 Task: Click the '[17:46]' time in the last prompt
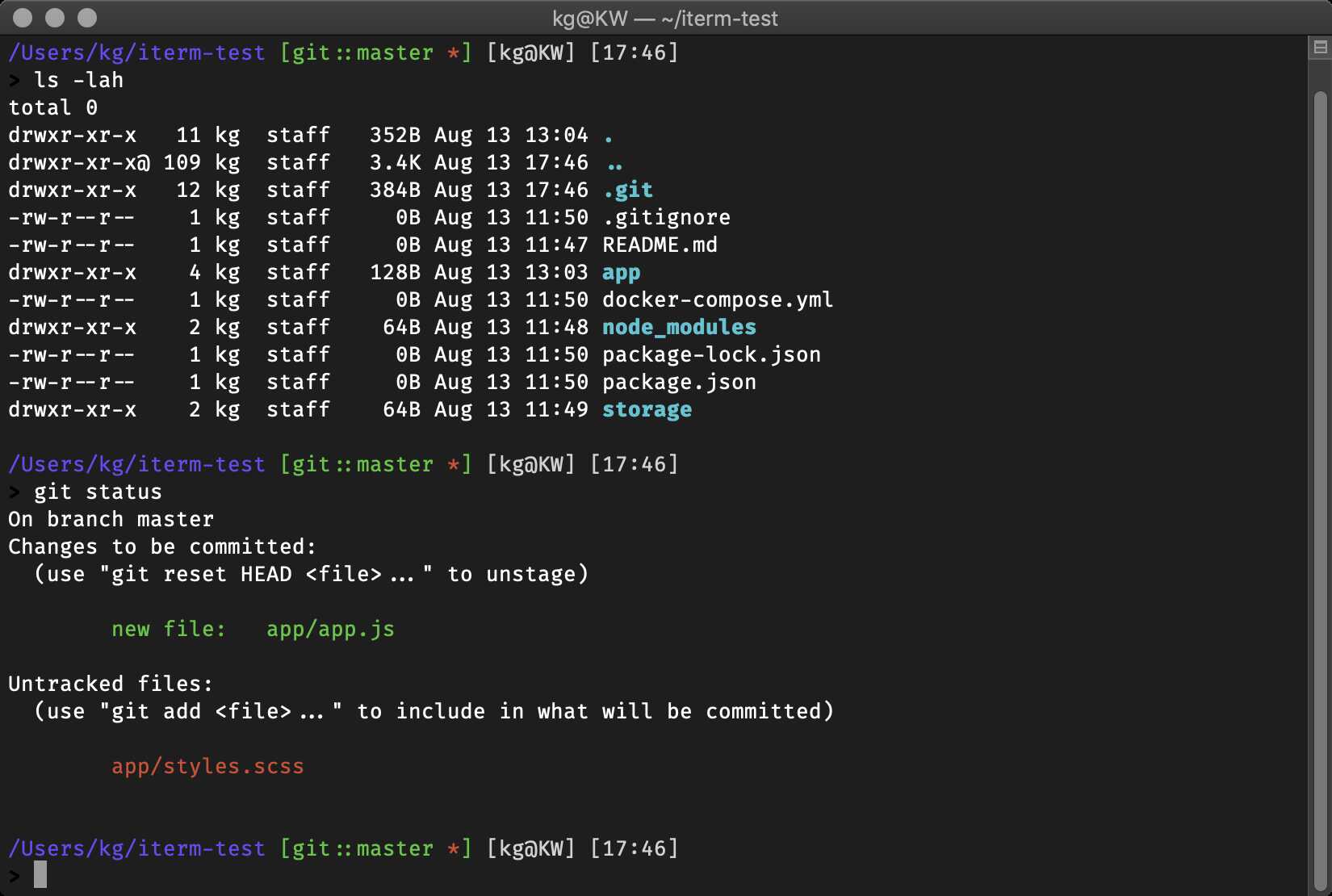(635, 848)
